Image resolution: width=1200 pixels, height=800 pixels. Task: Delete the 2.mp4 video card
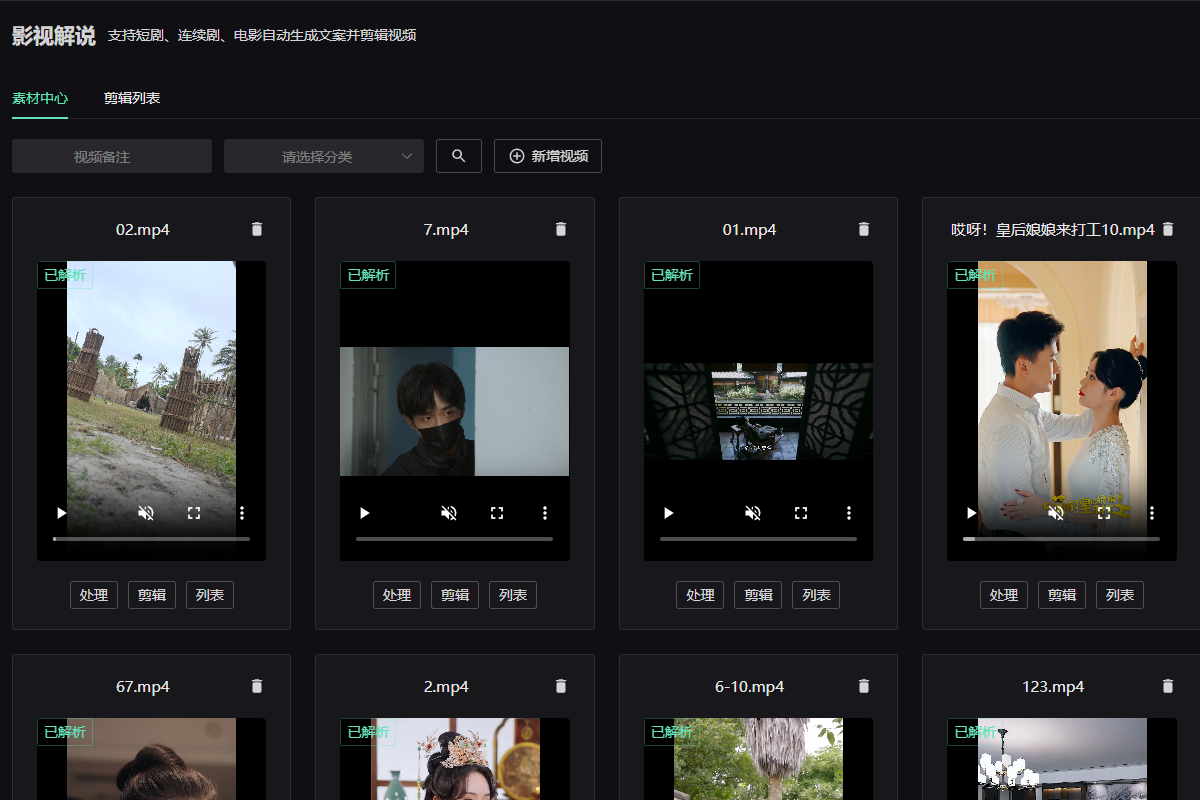pyautogui.click(x=561, y=687)
